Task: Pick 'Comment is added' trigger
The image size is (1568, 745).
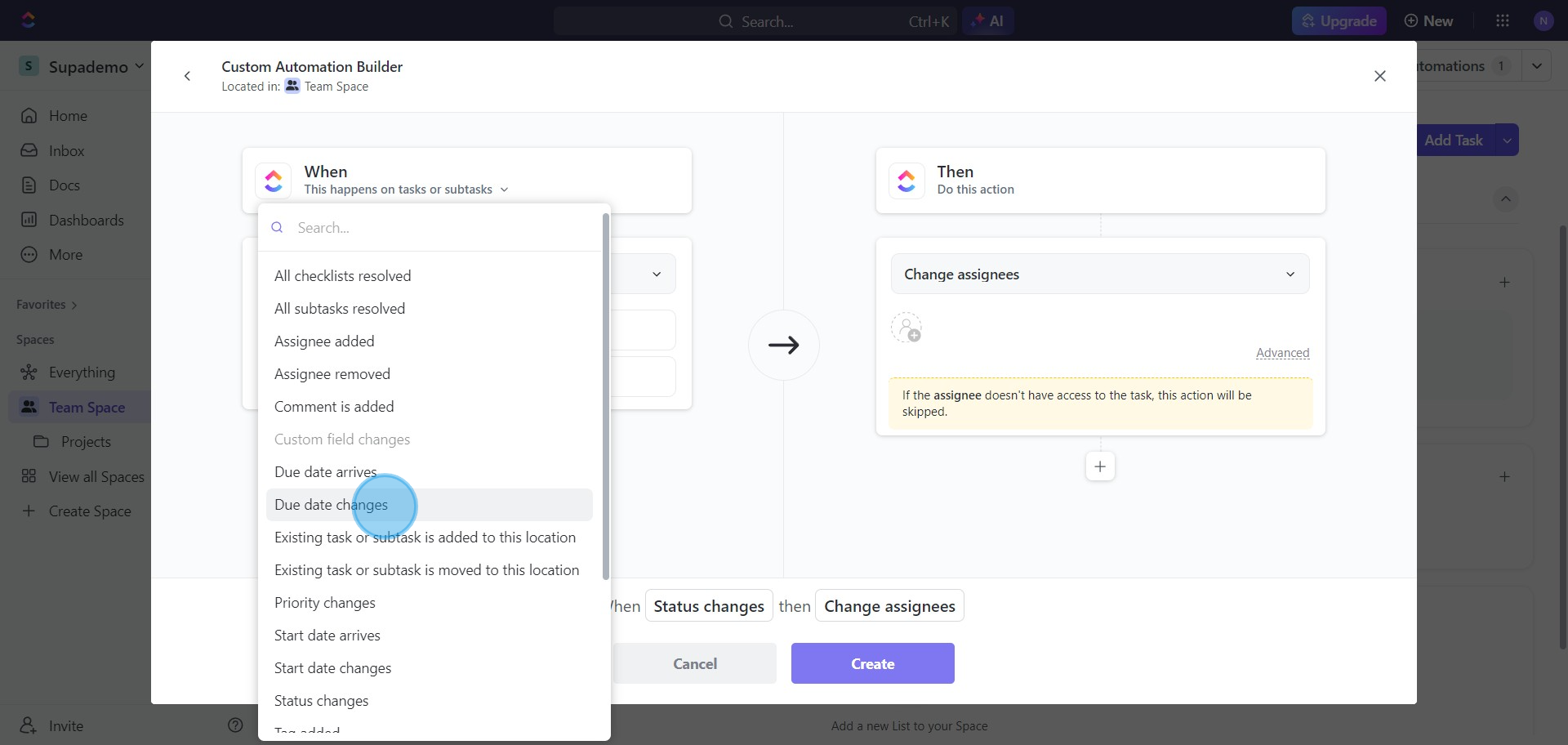Action: [430, 407]
